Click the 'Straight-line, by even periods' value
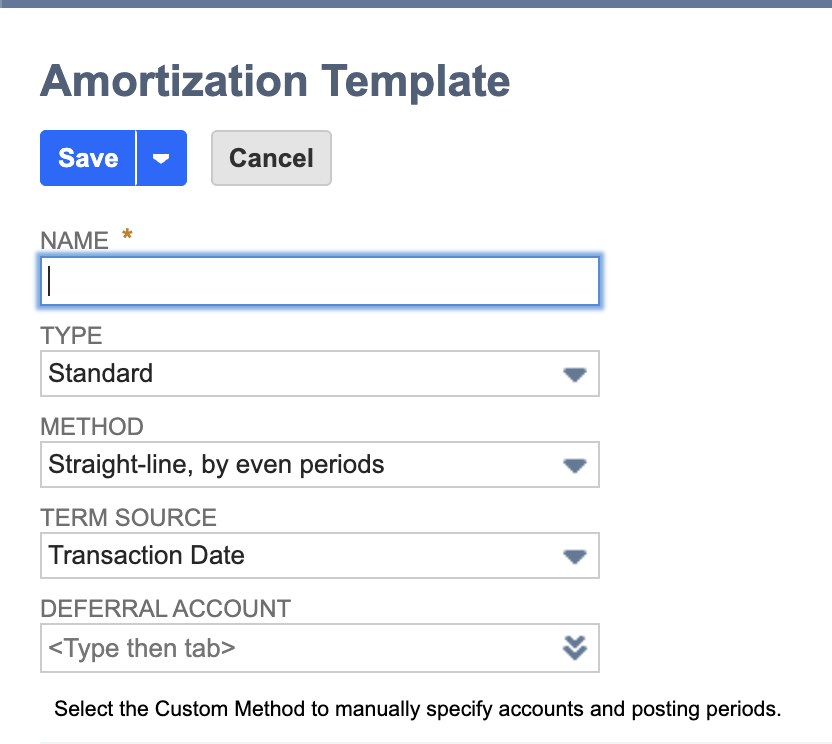 coord(216,464)
